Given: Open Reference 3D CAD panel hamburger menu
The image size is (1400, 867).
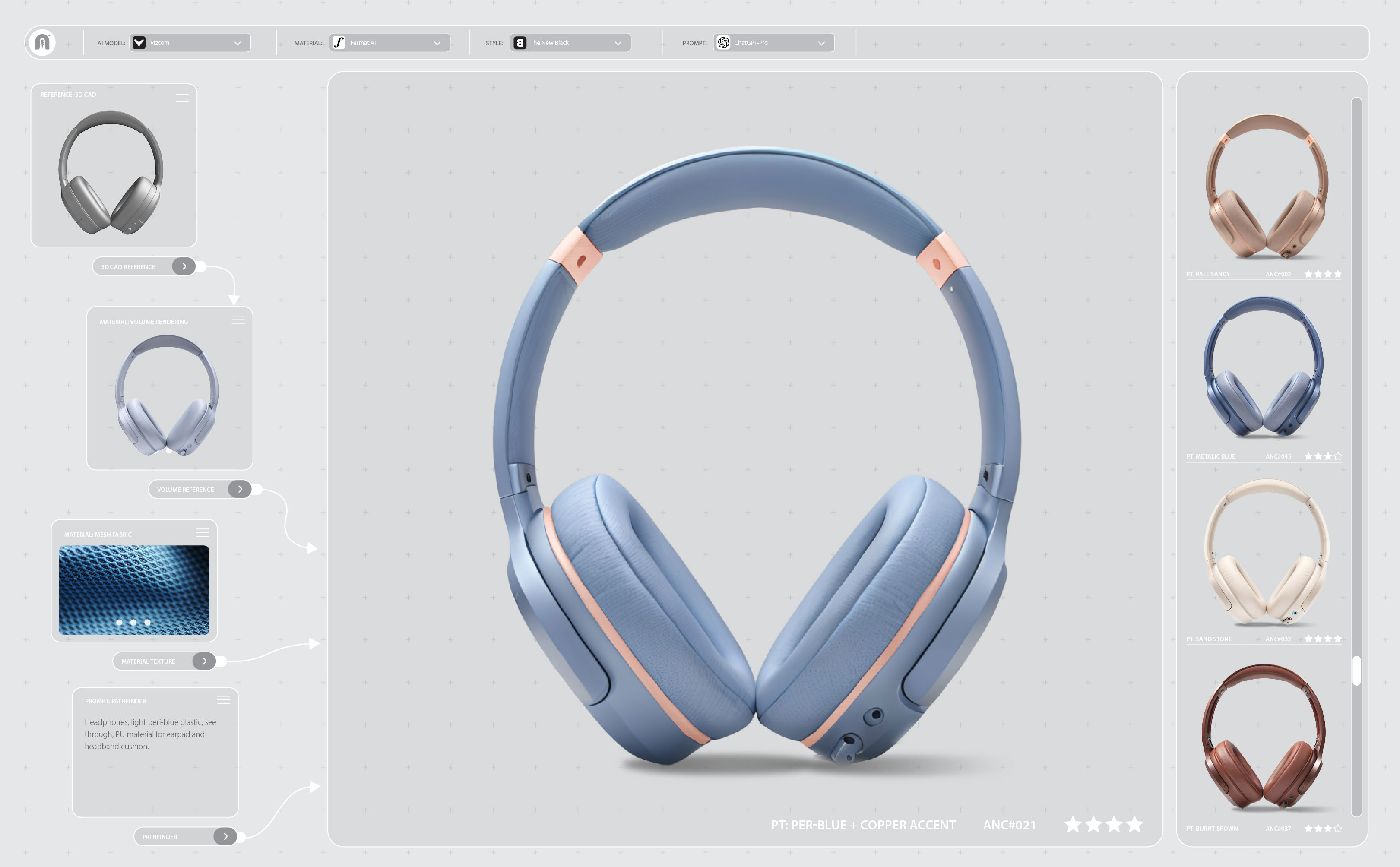Looking at the screenshot, I should (x=182, y=98).
